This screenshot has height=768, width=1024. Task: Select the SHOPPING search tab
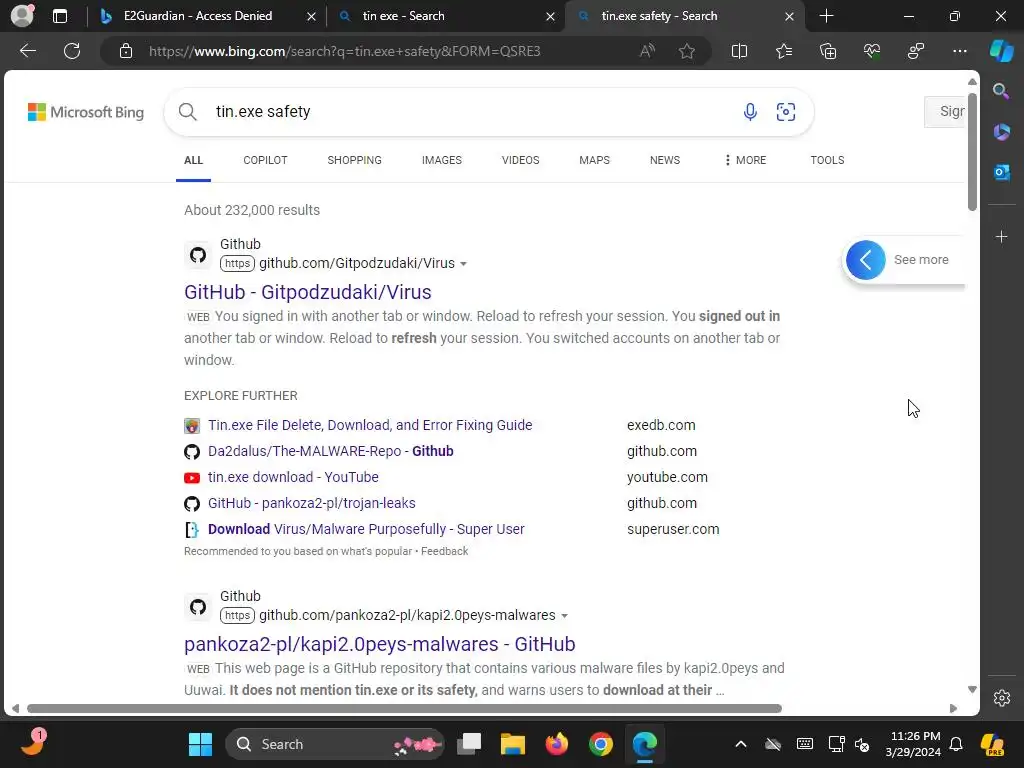pyautogui.click(x=354, y=160)
